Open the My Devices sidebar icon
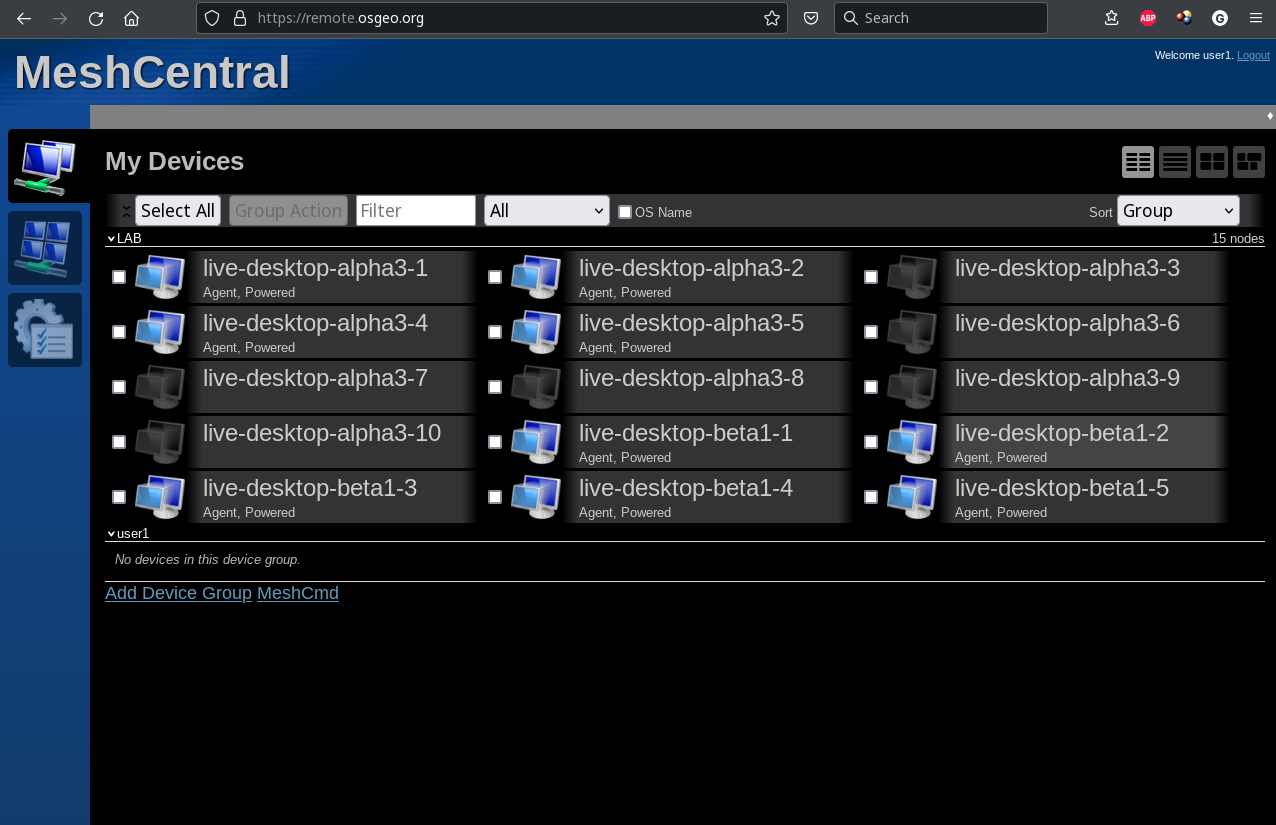1276x825 pixels. 45,166
